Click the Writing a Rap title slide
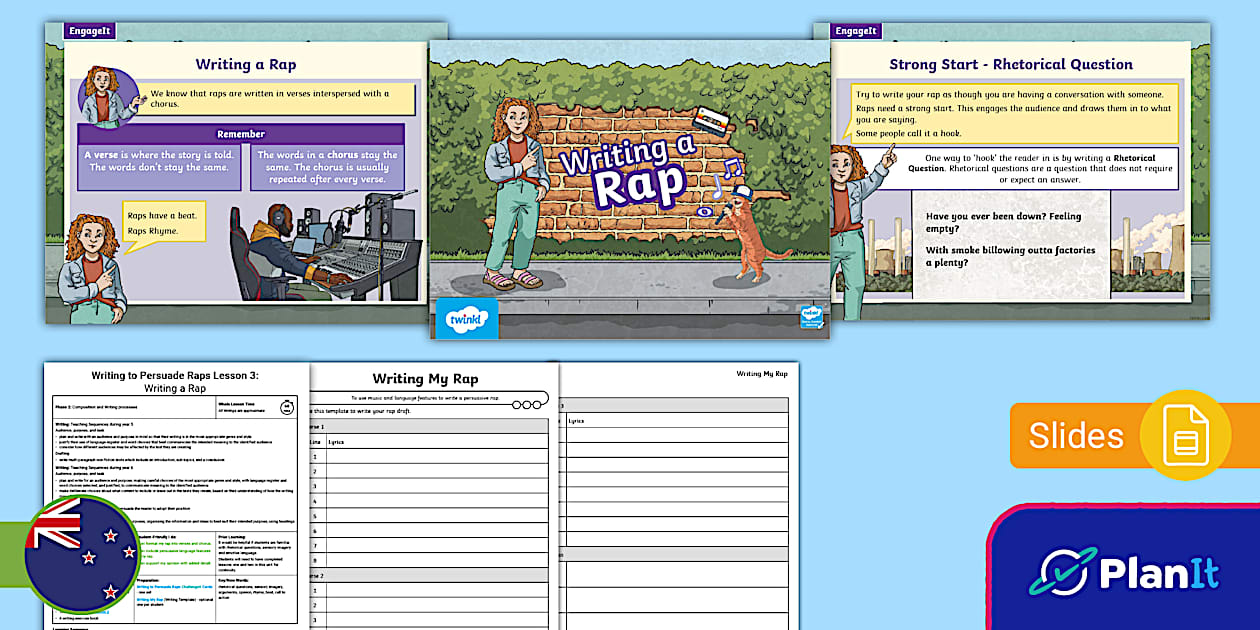Screen dimensions: 1260x630 (x=630, y=180)
